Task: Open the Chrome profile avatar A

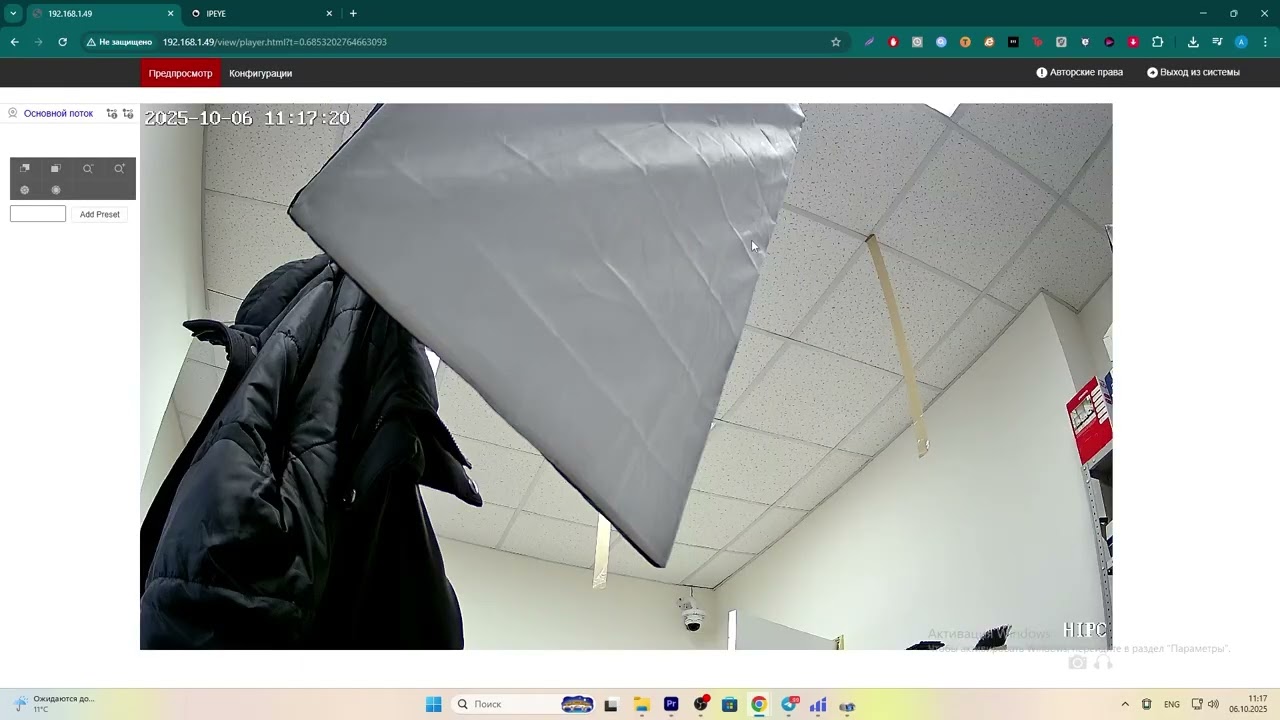Action: pos(1241,42)
